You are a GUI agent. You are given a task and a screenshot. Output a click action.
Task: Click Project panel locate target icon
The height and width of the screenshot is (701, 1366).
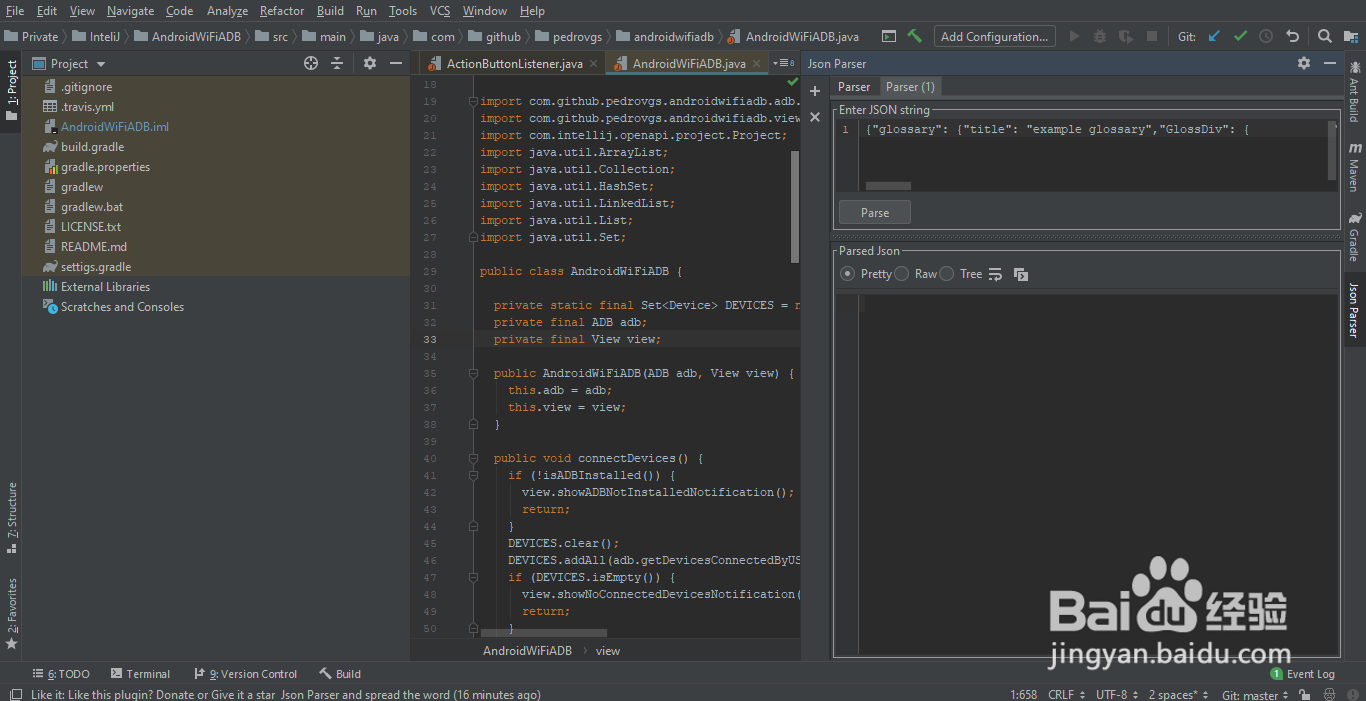(311, 63)
